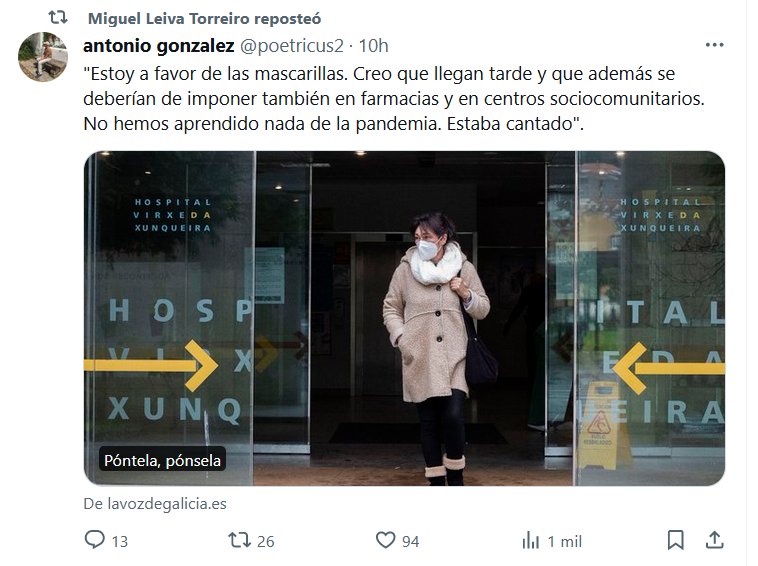Open the tweet via the 10h timestamp
This screenshot has height=566, width=758.
click(373, 45)
